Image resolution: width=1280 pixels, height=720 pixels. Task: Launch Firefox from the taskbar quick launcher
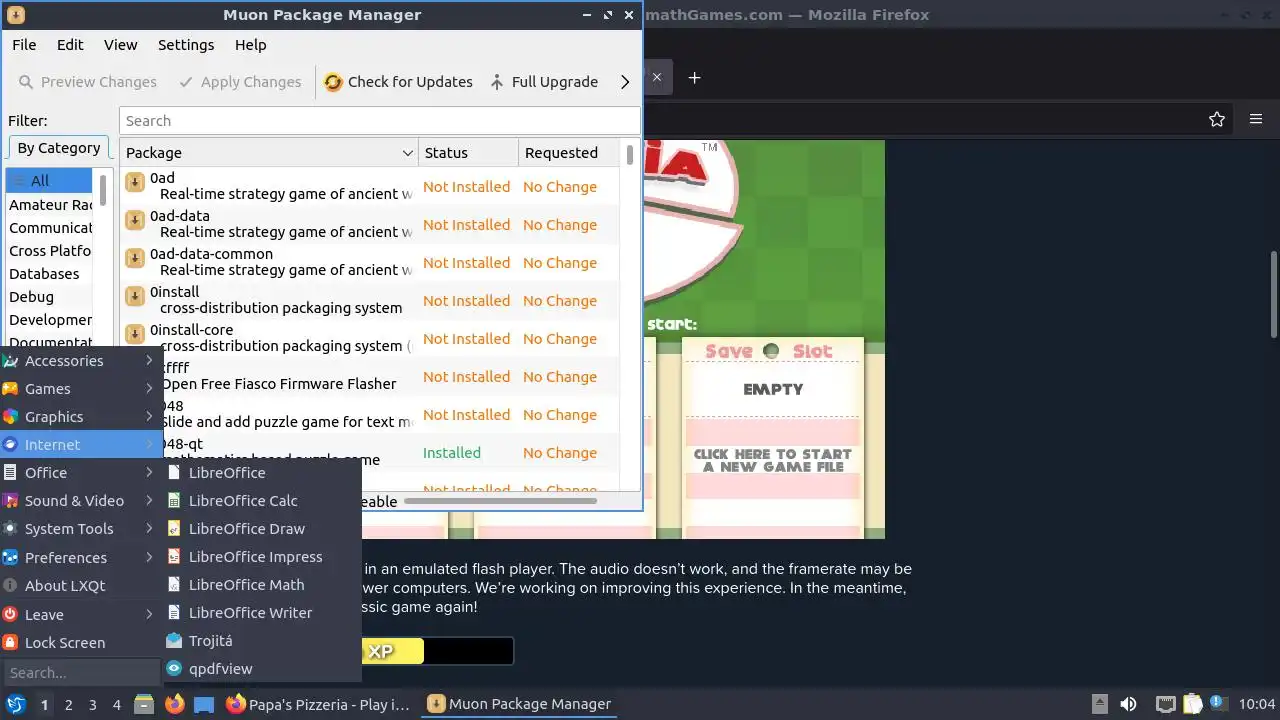175,705
